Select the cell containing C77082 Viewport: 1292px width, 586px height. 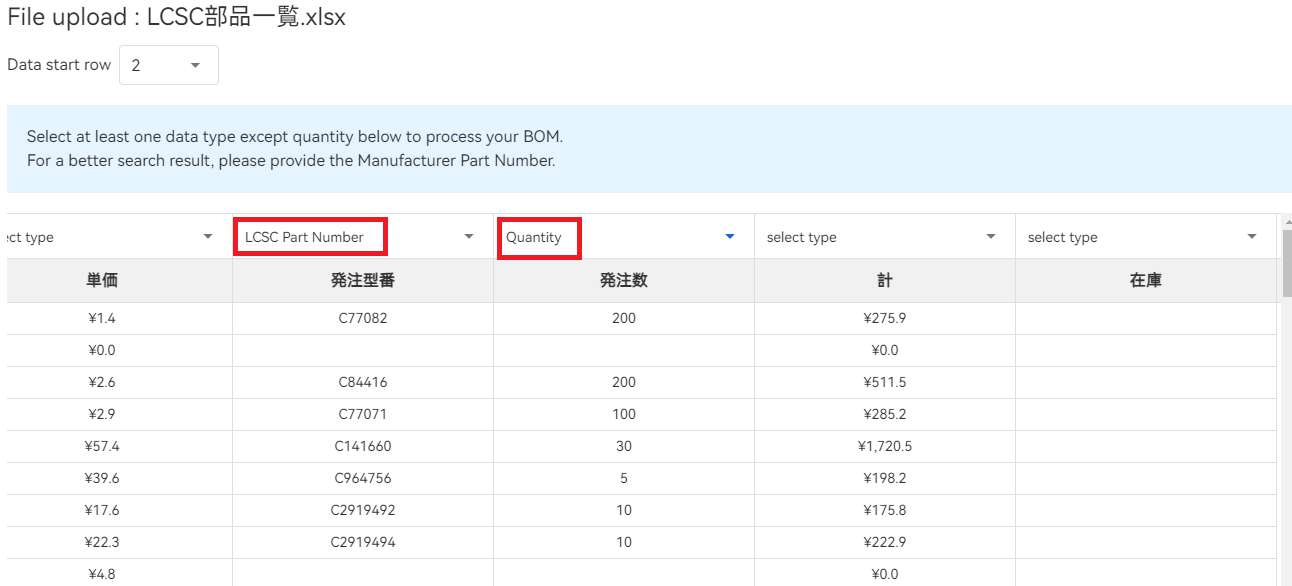point(363,319)
